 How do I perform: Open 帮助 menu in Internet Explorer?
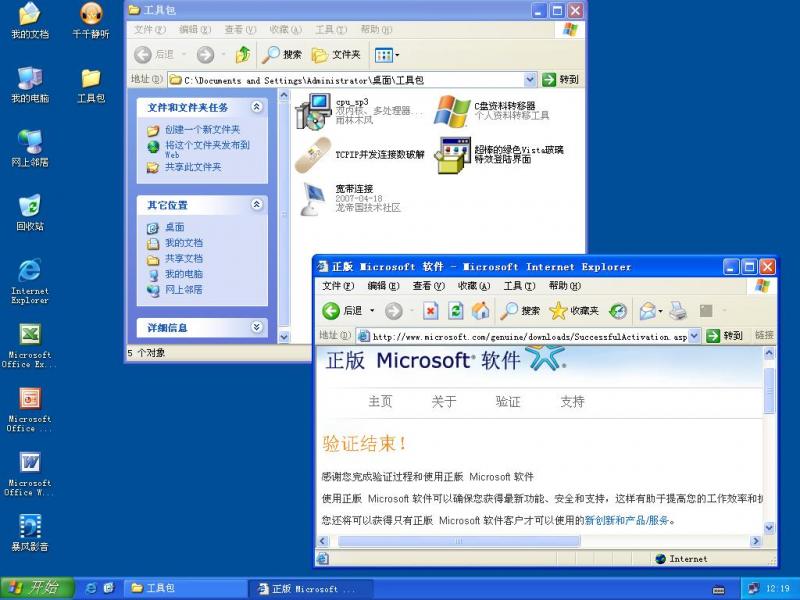tap(565, 286)
